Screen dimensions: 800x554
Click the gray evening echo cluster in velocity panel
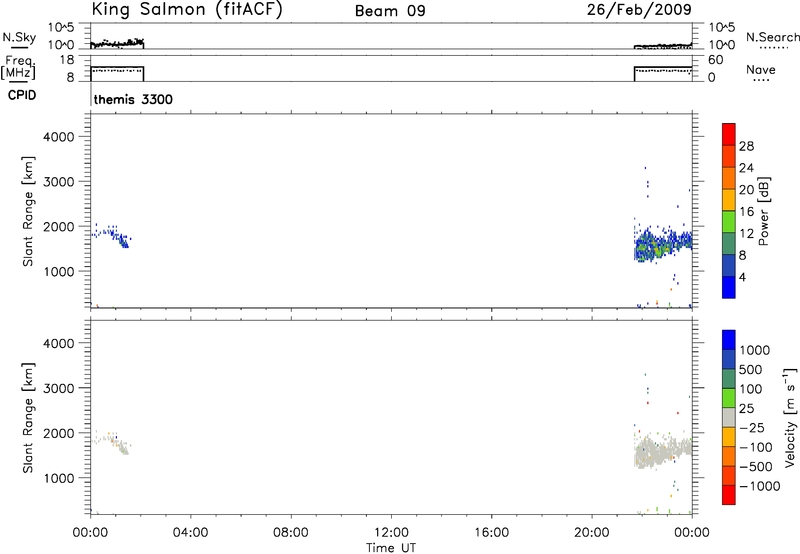(662, 451)
